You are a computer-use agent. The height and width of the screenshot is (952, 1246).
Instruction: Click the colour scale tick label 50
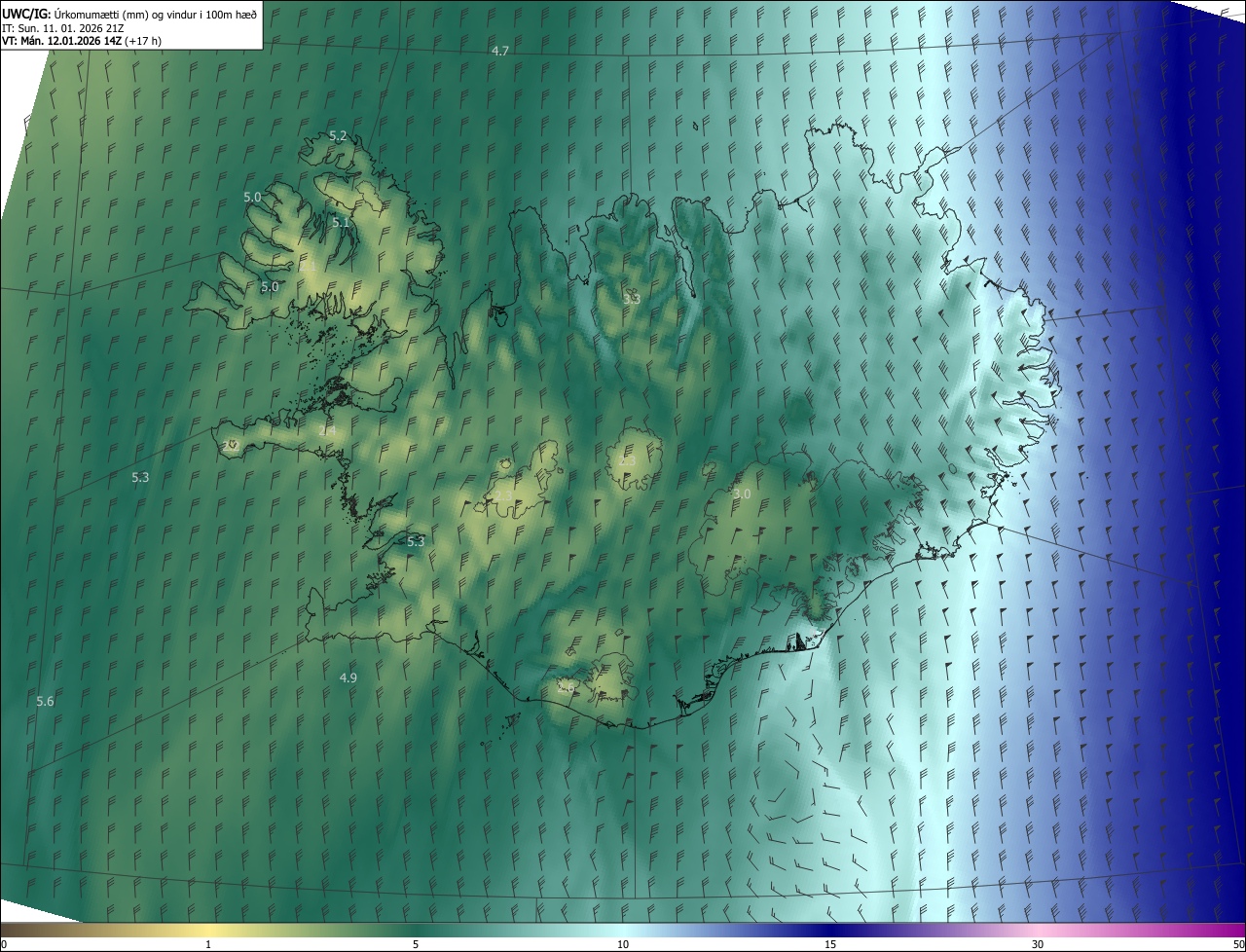click(x=1238, y=945)
